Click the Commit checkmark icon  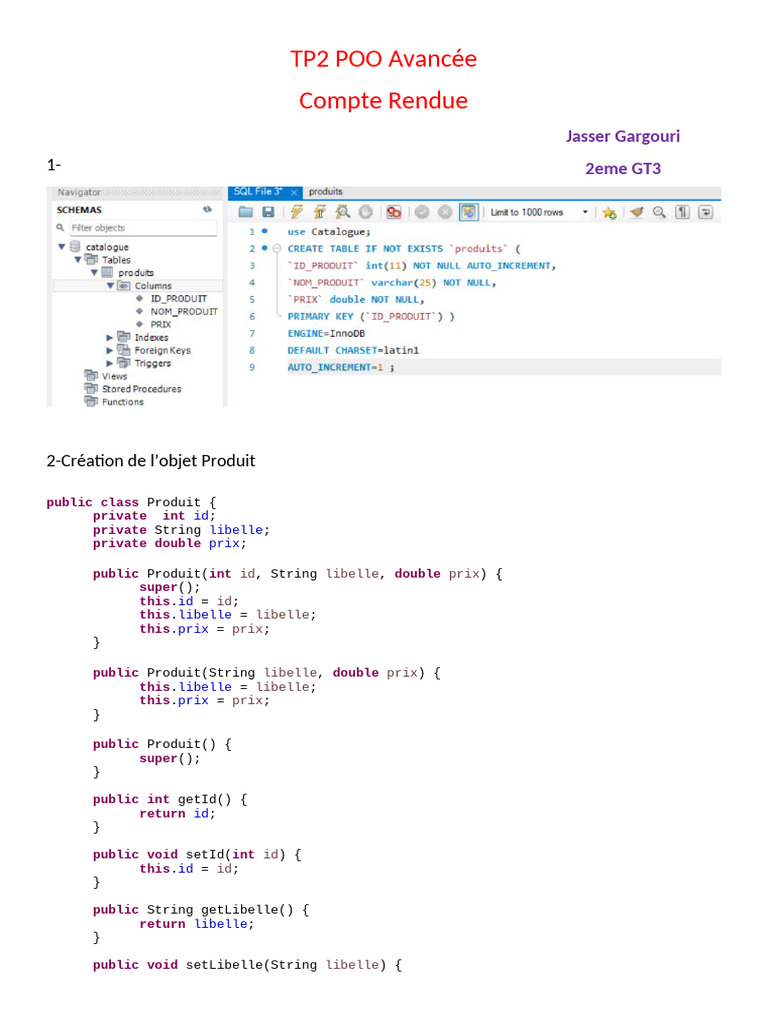(422, 212)
